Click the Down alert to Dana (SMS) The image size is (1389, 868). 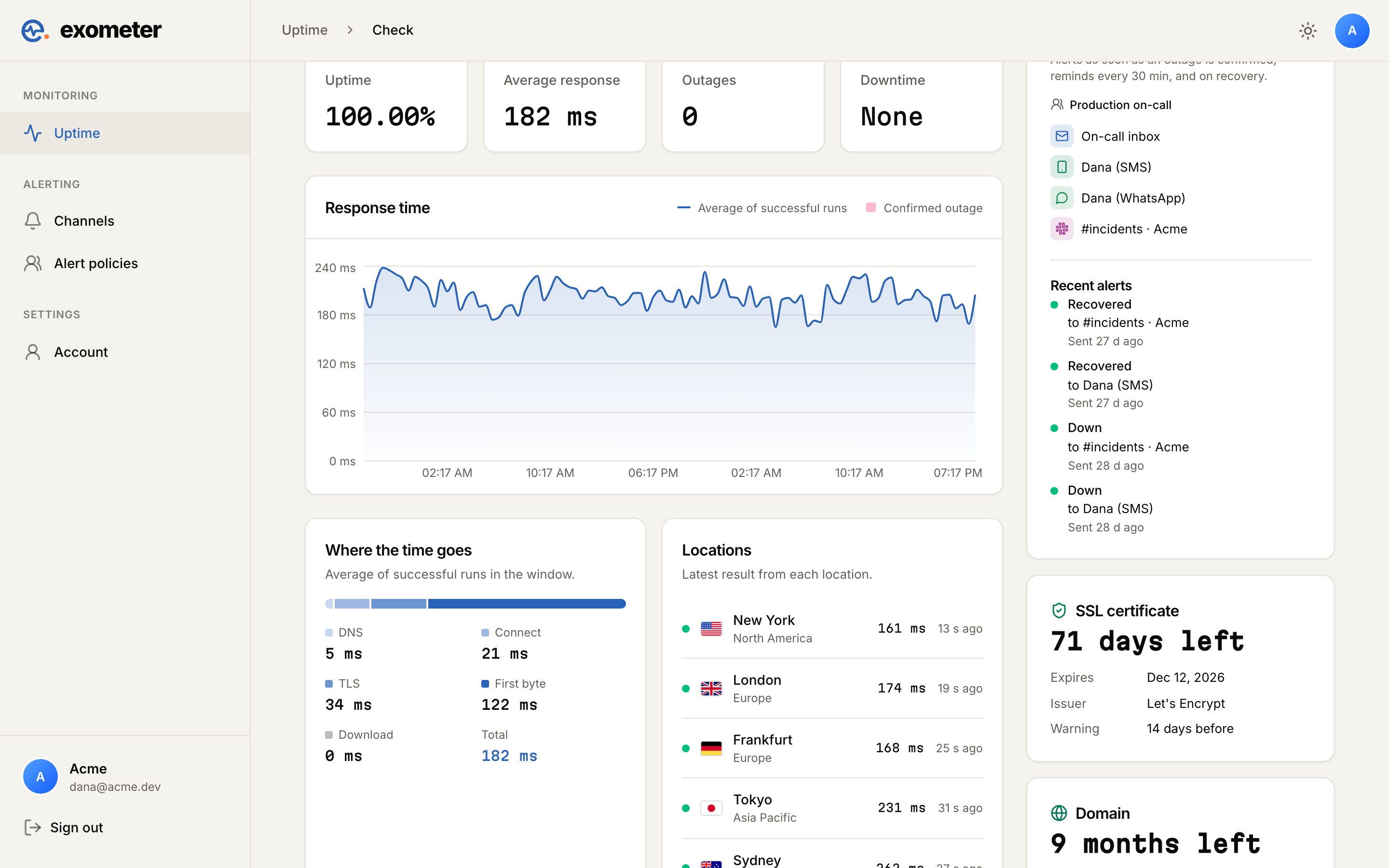coord(1102,509)
